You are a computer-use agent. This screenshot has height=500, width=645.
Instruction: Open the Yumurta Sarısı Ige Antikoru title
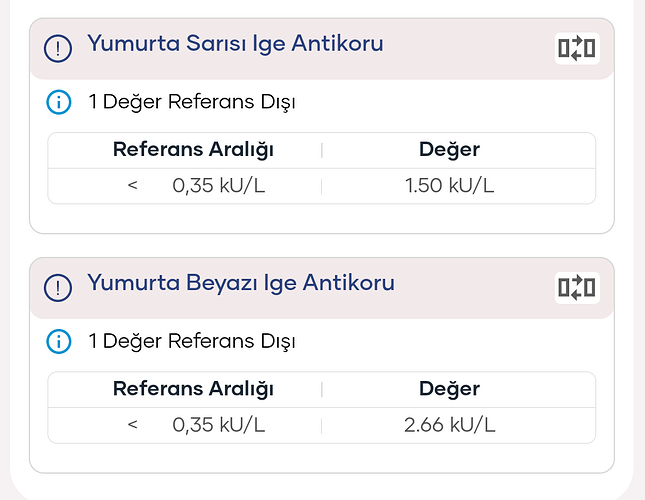pyautogui.click(x=235, y=44)
